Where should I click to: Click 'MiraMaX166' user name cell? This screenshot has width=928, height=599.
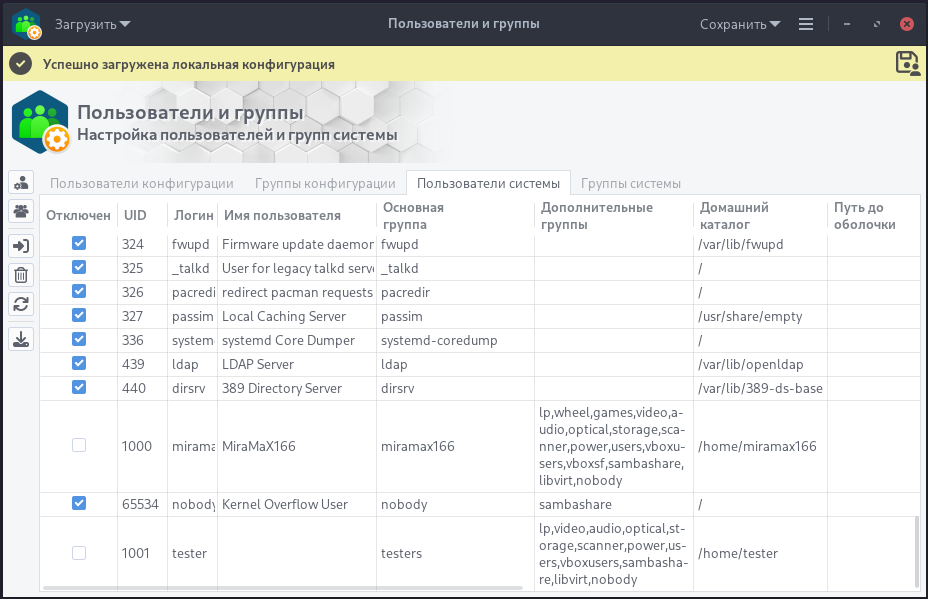(x=297, y=446)
